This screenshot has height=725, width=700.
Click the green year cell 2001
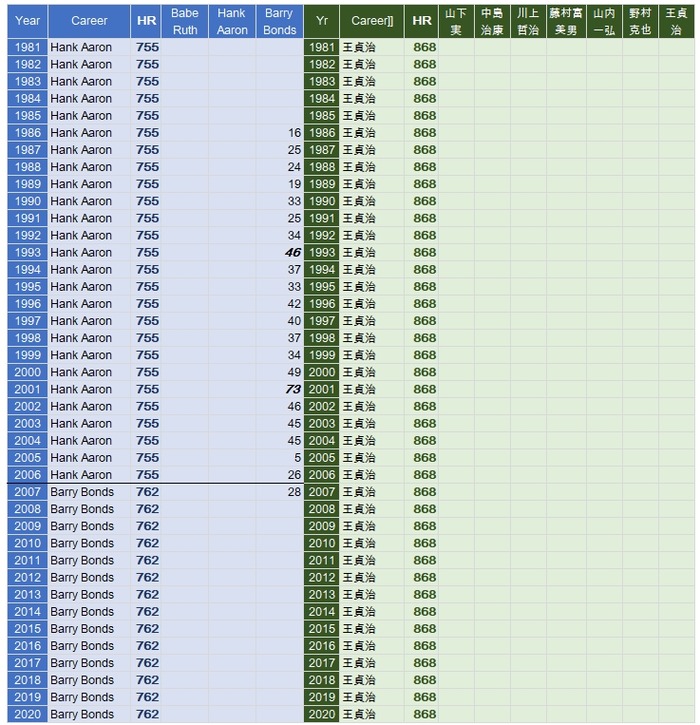click(x=322, y=389)
